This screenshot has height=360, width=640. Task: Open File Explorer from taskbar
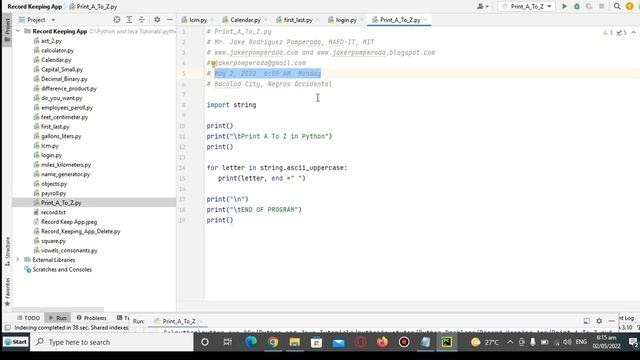(295, 342)
